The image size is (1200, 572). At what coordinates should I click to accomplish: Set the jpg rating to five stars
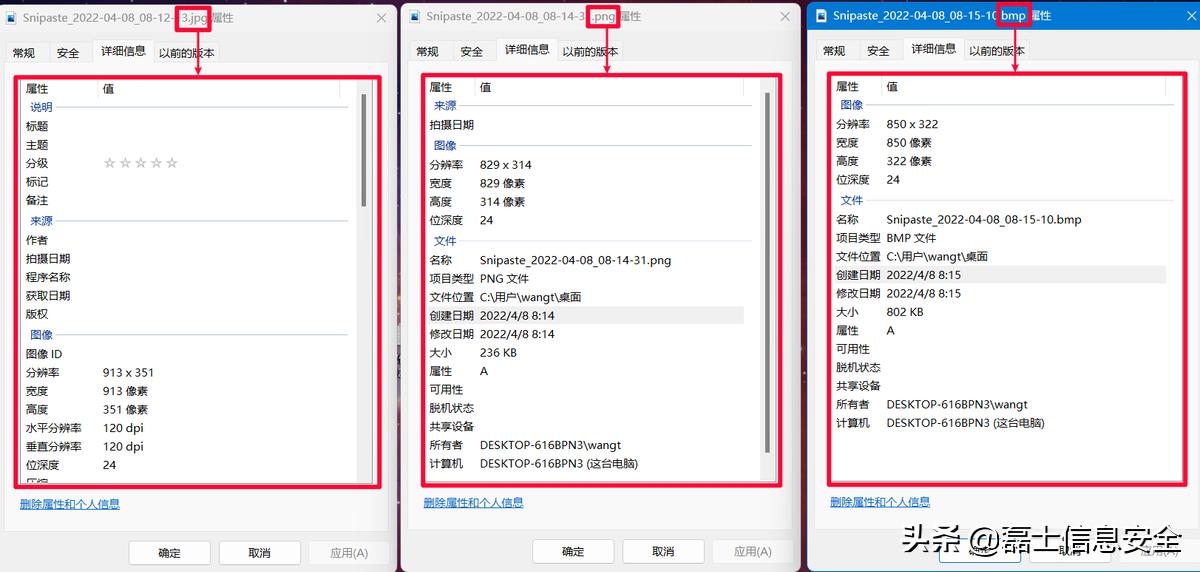tap(172, 163)
